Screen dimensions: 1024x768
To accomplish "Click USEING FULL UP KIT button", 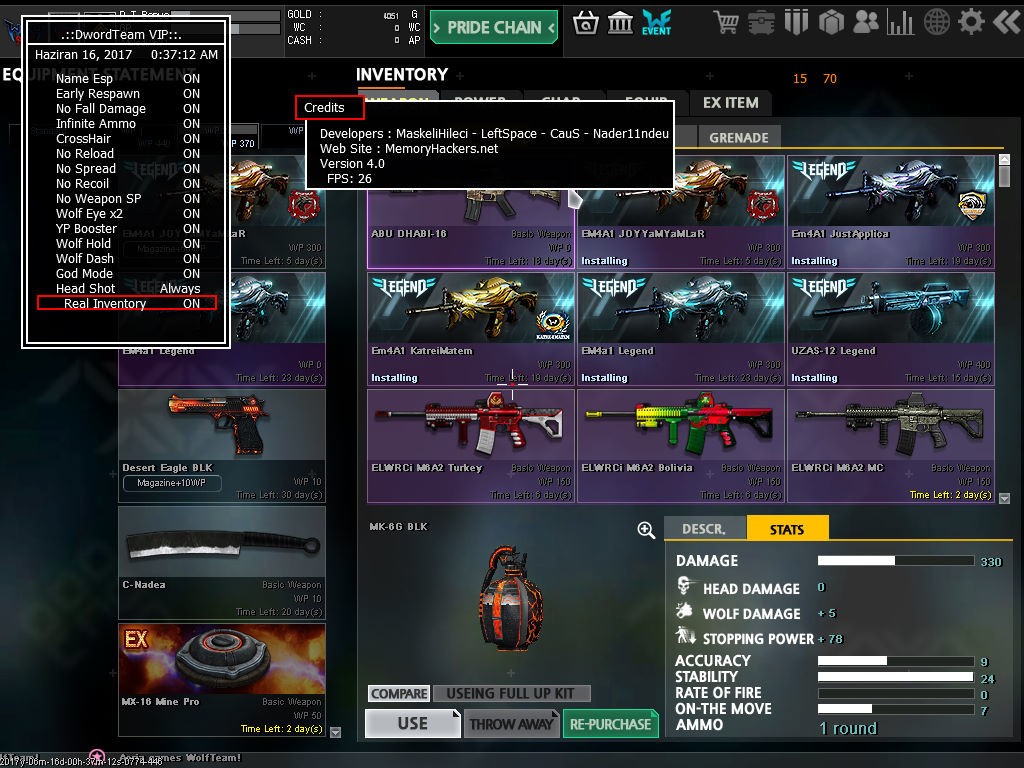I will [x=511, y=694].
